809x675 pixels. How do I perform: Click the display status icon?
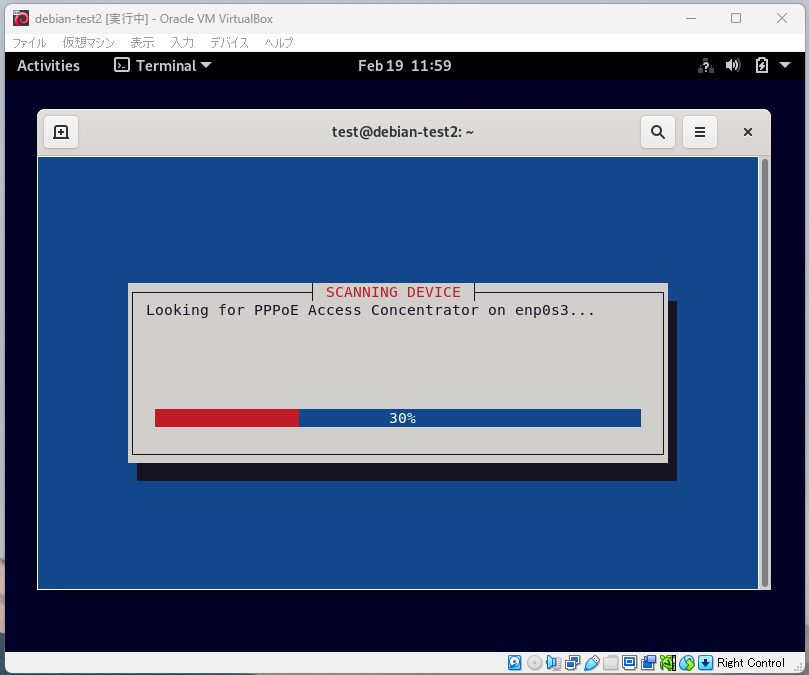(629, 663)
